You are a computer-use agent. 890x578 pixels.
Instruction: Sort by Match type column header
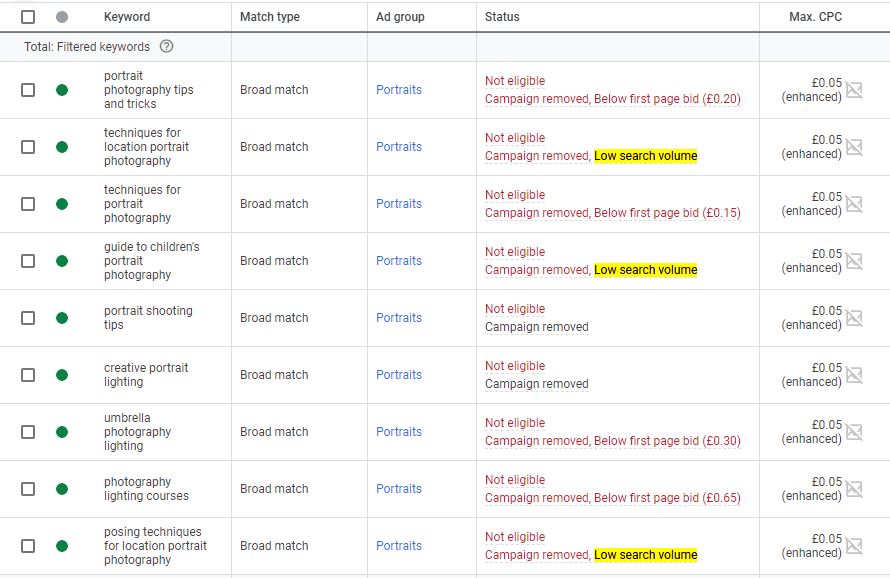(x=270, y=17)
